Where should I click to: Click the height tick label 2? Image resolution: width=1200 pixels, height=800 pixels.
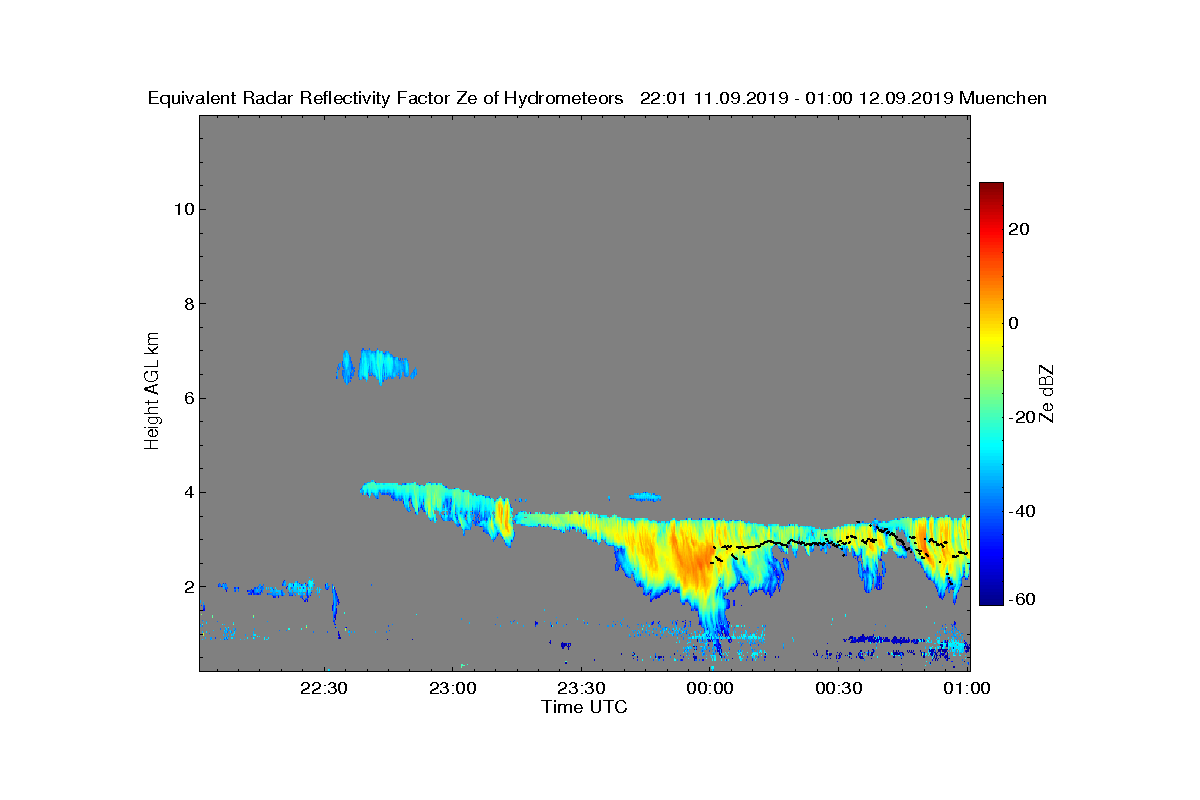(x=187, y=587)
